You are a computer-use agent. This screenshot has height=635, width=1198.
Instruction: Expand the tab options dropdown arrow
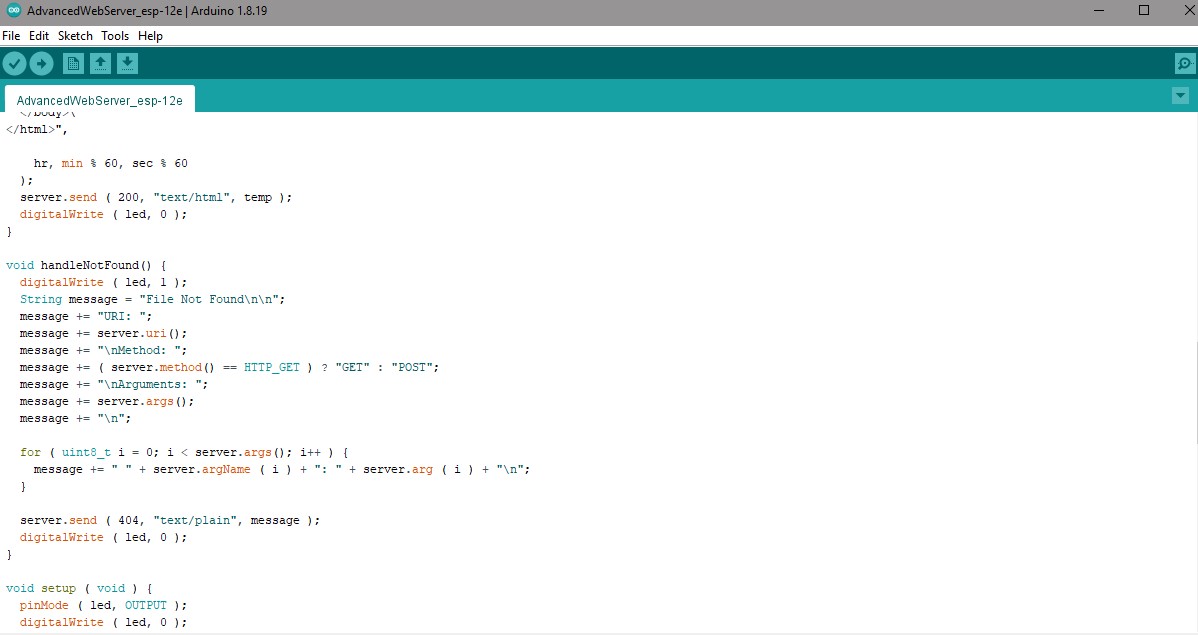click(x=1180, y=96)
